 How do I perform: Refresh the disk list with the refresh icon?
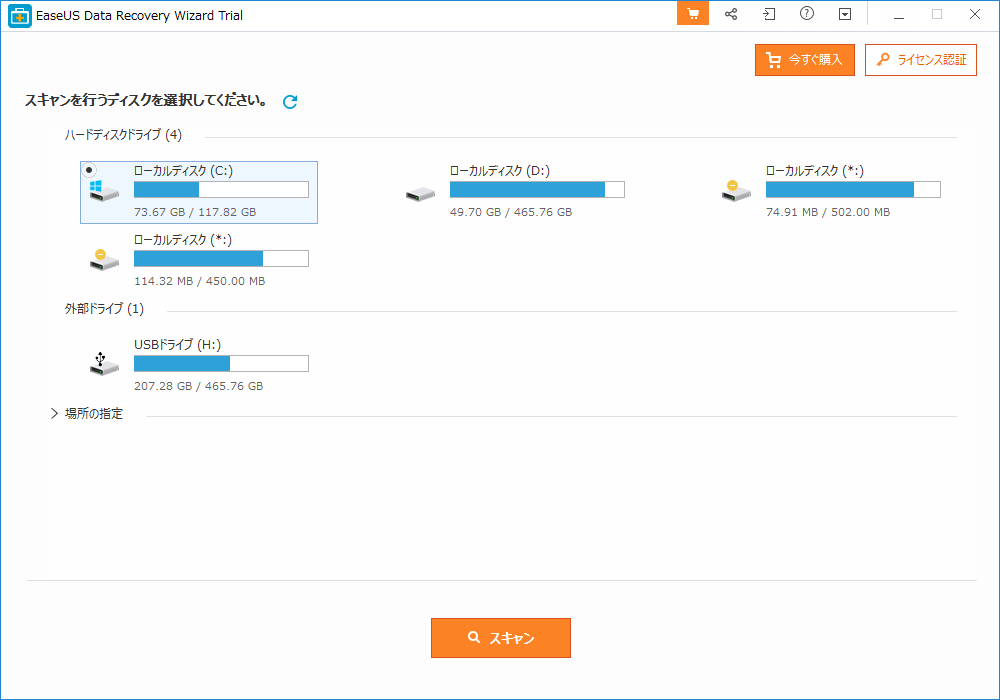point(290,102)
